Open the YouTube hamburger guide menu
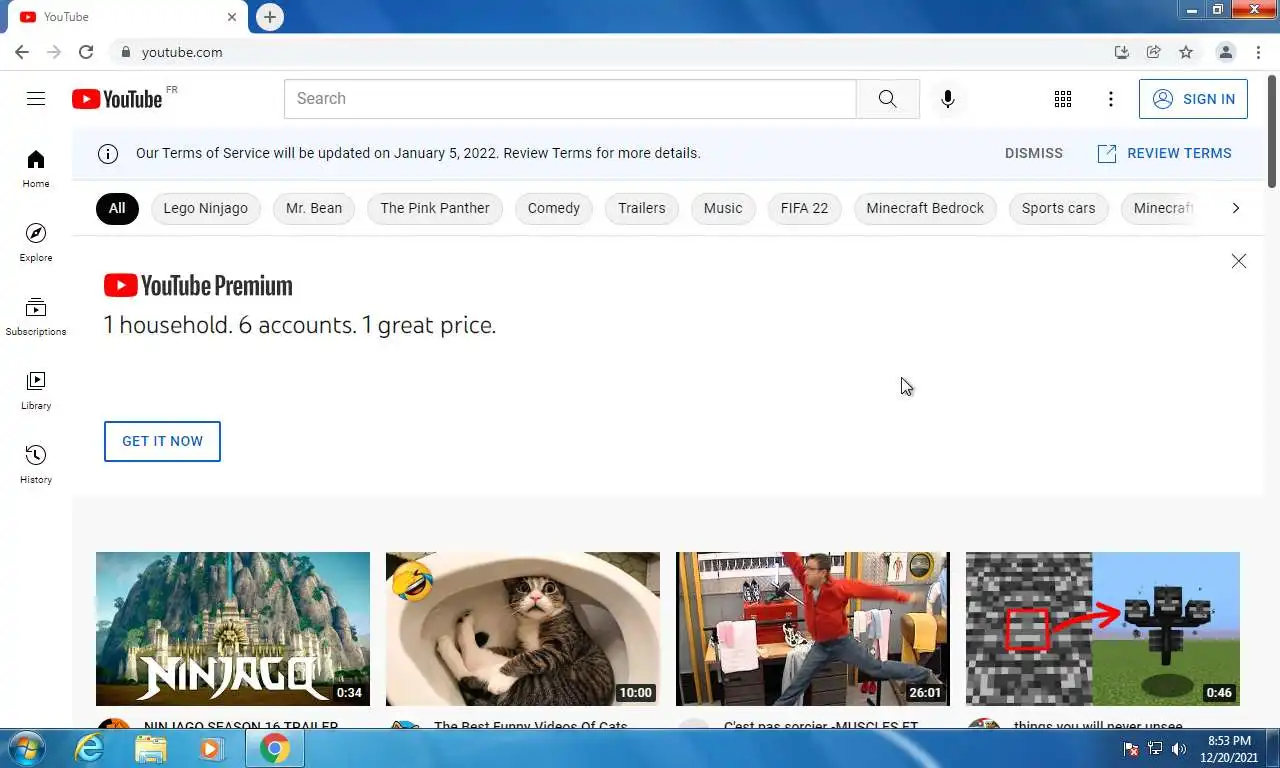 [x=36, y=98]
